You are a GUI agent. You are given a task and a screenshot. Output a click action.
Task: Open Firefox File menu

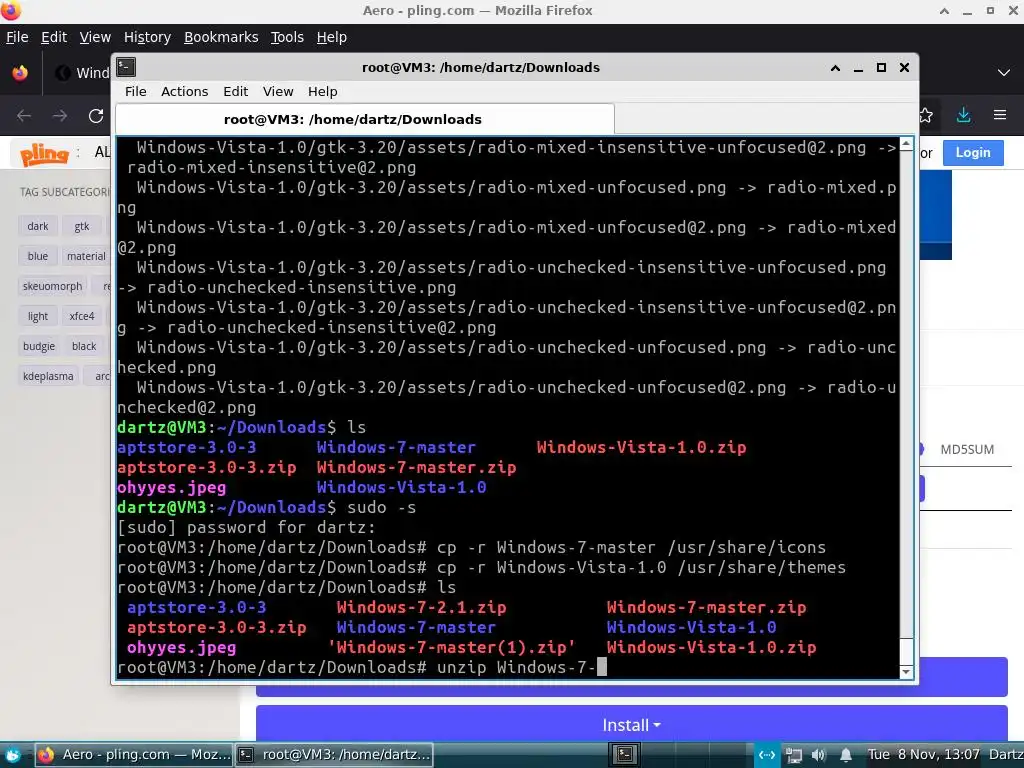(17, 37)
